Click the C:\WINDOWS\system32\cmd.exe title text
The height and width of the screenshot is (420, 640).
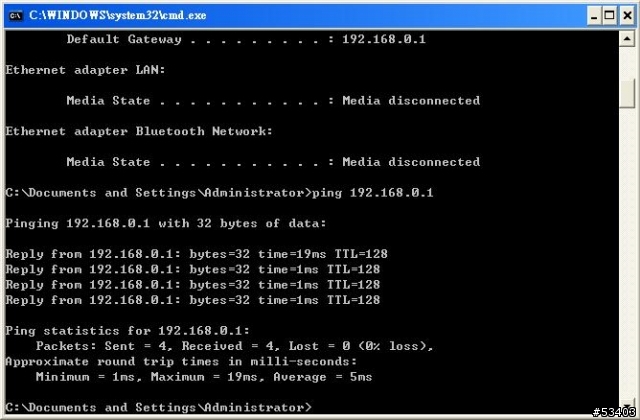point(118,16)
